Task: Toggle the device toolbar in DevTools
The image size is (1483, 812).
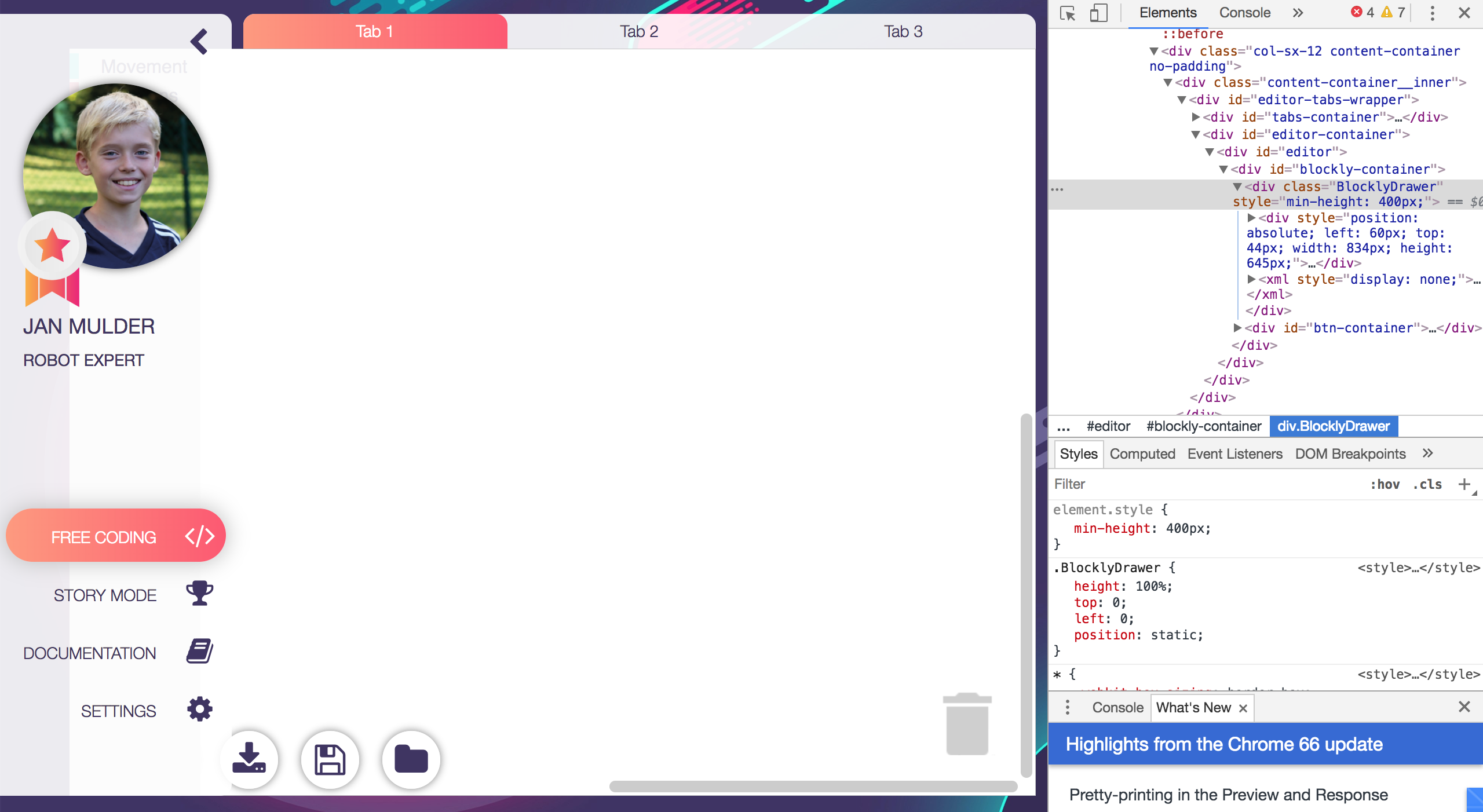Action: [1099, 12]
